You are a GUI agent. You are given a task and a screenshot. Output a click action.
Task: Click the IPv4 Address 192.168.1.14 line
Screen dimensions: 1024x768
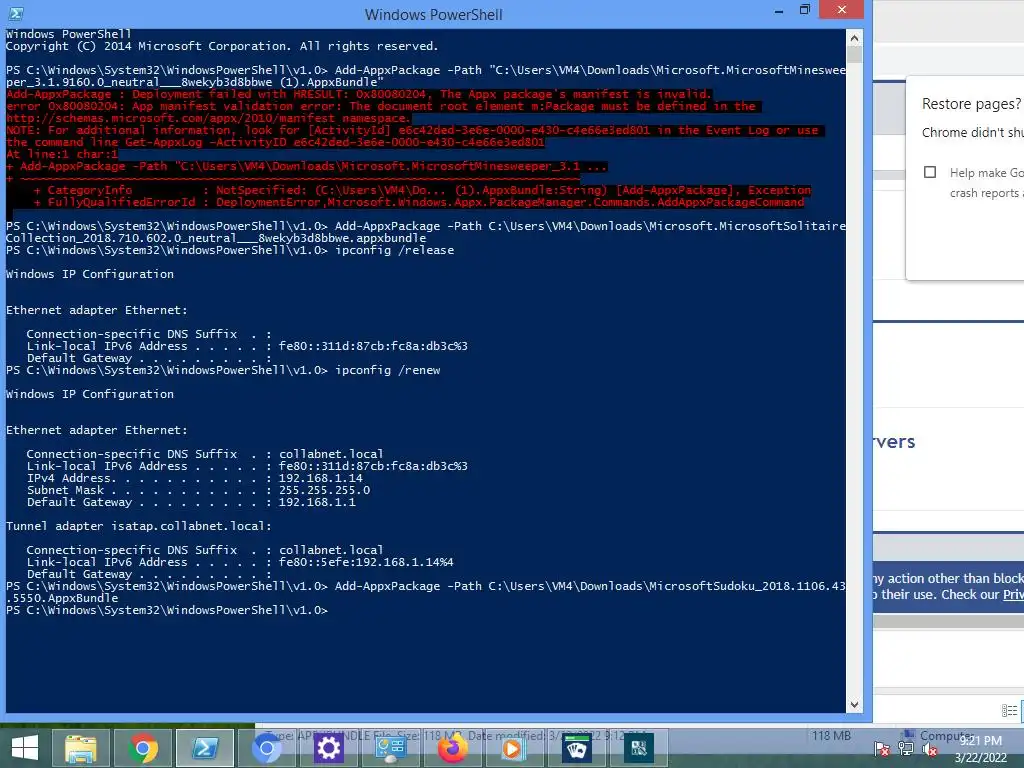(195, 478)
